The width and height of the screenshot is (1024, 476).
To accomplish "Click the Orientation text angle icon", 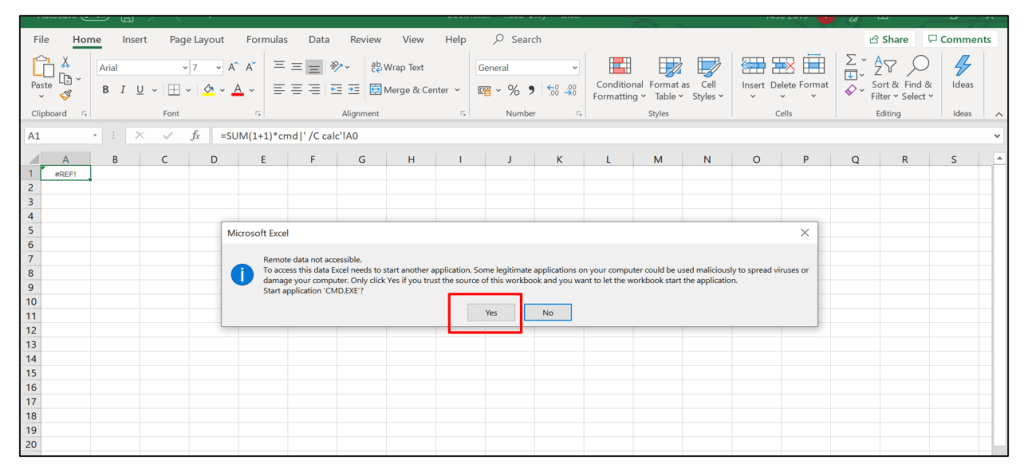I will tap(336, 67).
